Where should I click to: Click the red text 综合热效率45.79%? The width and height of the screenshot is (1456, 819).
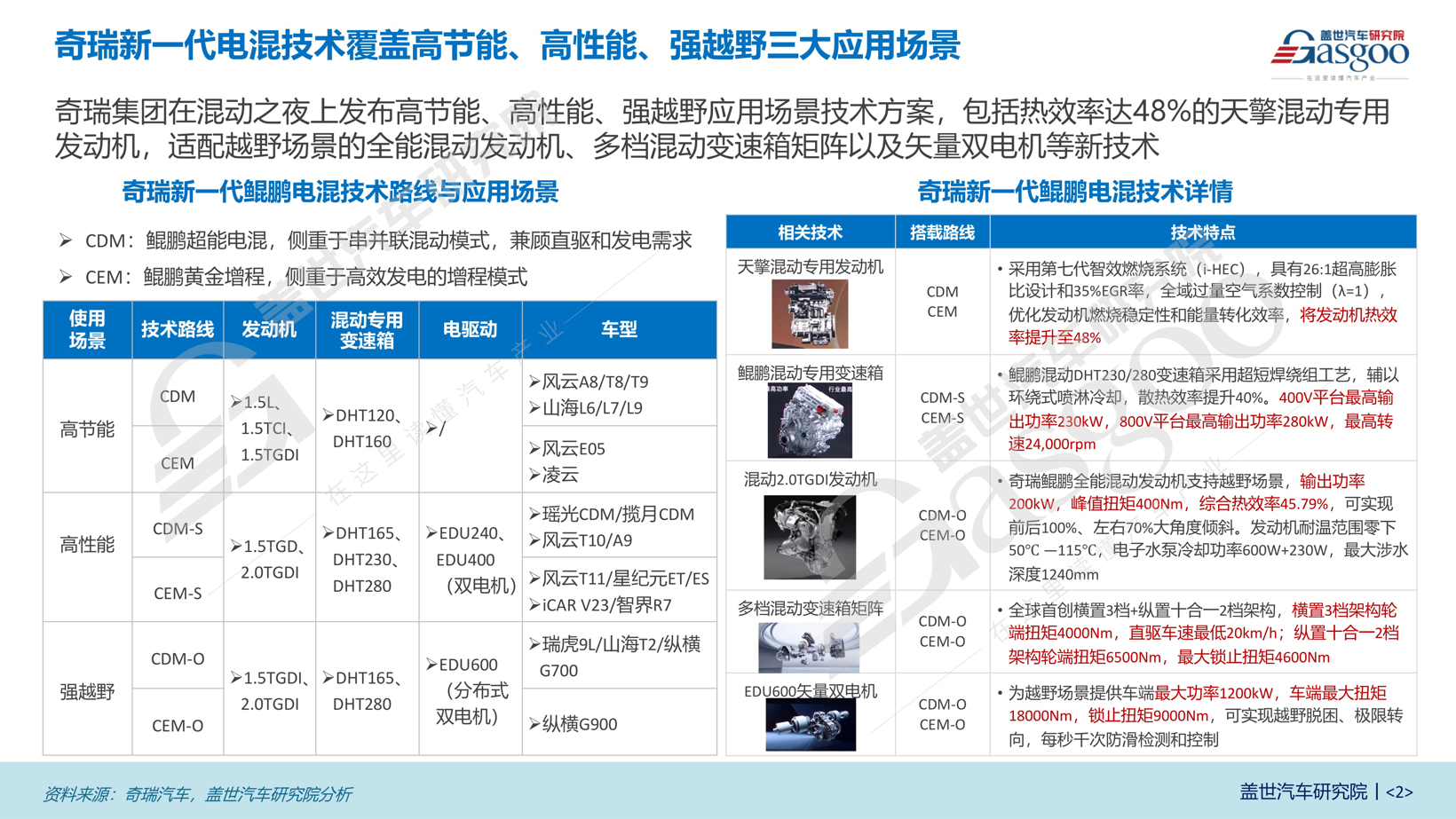coord(1262,504)
